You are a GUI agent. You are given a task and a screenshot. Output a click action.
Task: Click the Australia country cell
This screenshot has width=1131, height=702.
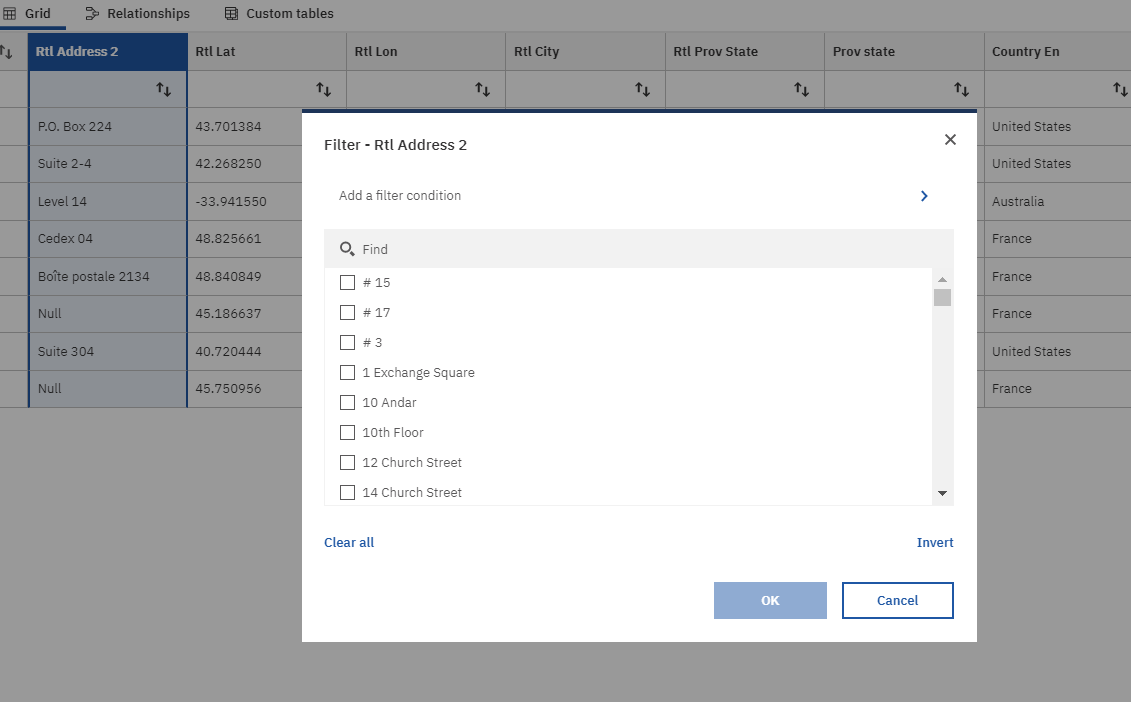(x=1057, y=201)
